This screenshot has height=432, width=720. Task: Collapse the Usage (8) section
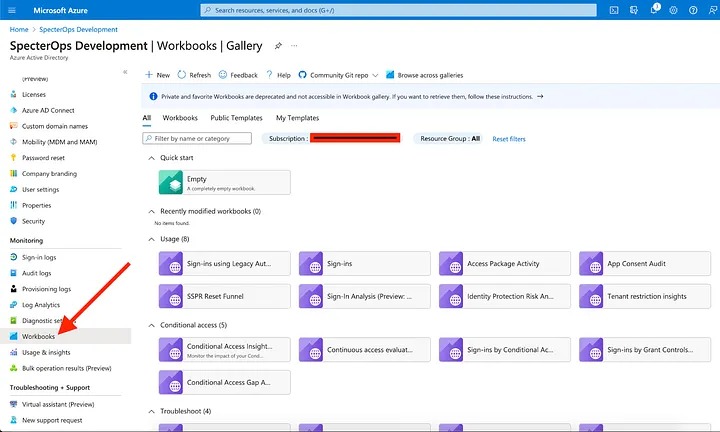(151, 239)
